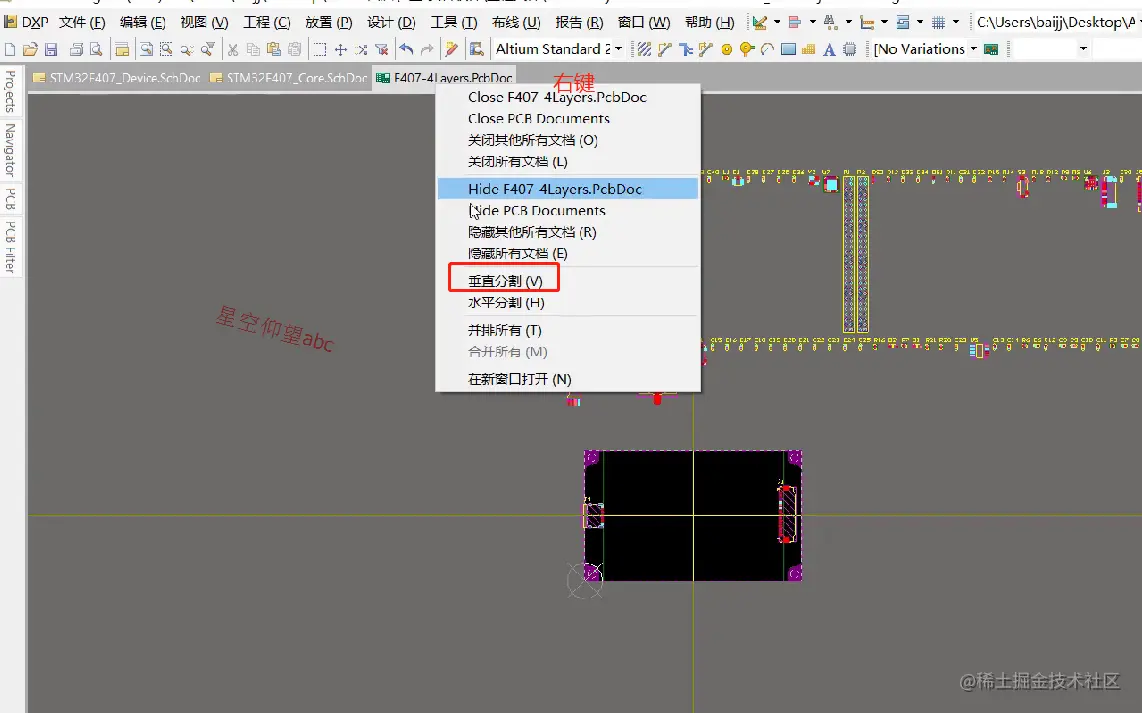Click the DXP system menu icon

tap(11, 23)
